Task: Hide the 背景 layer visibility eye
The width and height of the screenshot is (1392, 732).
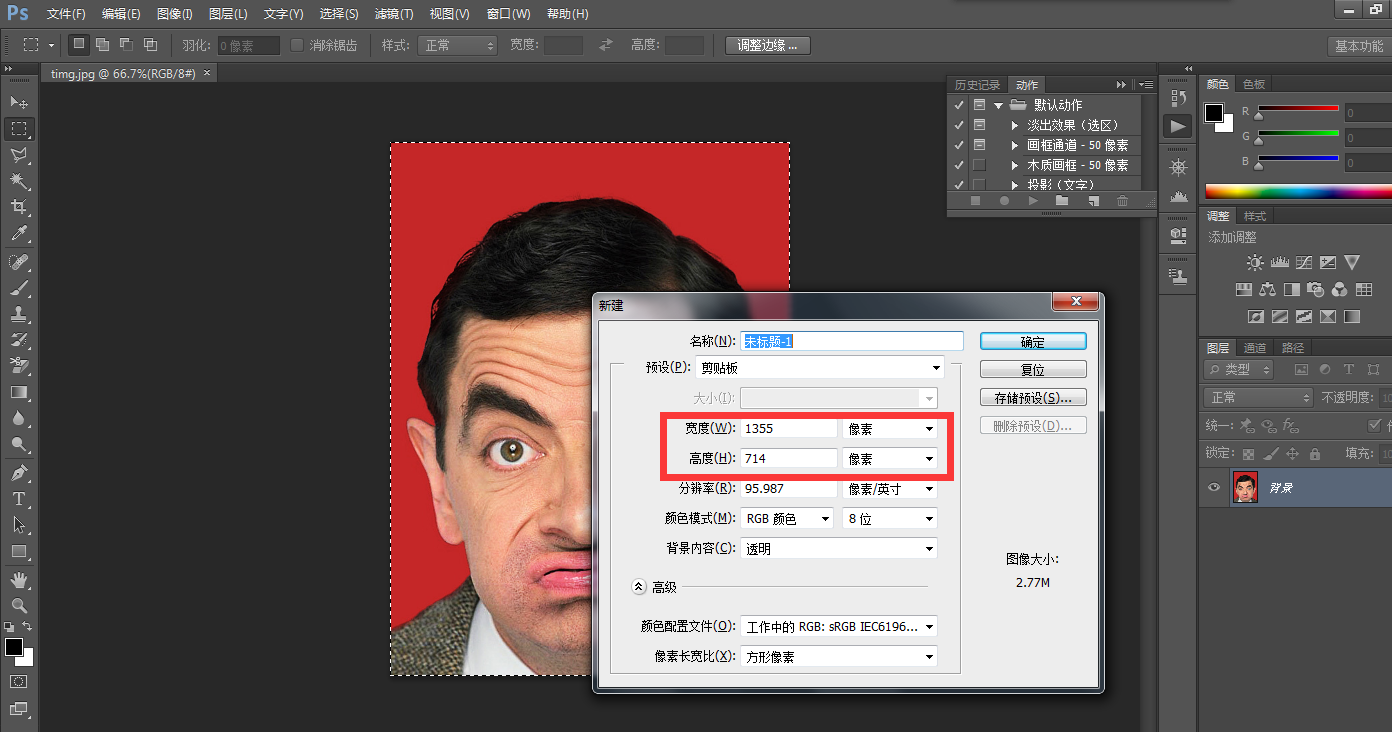Action: [1214, 487]
